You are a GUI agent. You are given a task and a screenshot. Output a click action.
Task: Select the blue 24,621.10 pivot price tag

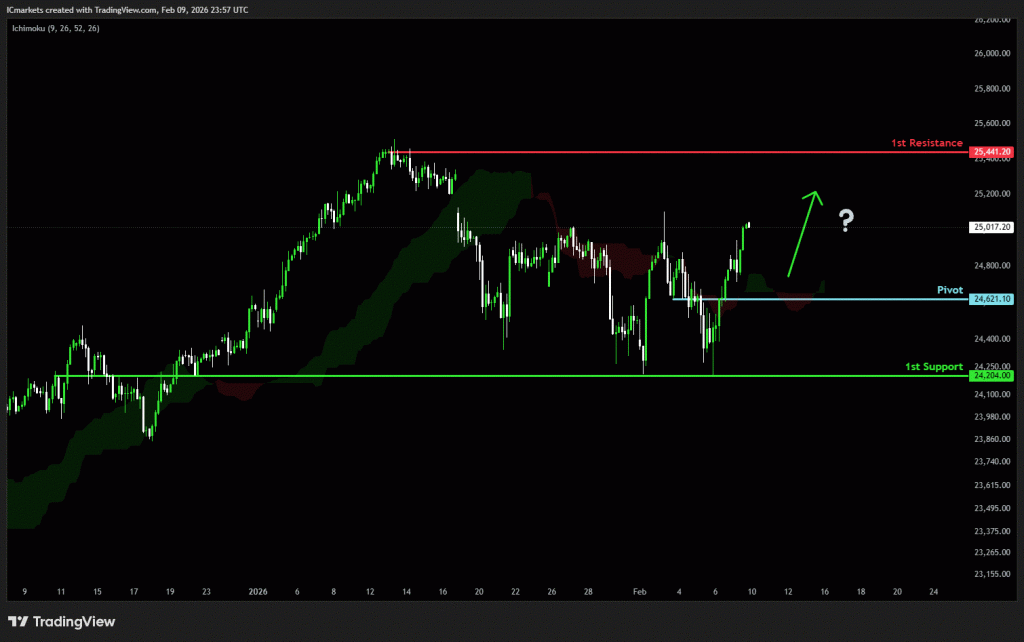(x=992, y=299)
